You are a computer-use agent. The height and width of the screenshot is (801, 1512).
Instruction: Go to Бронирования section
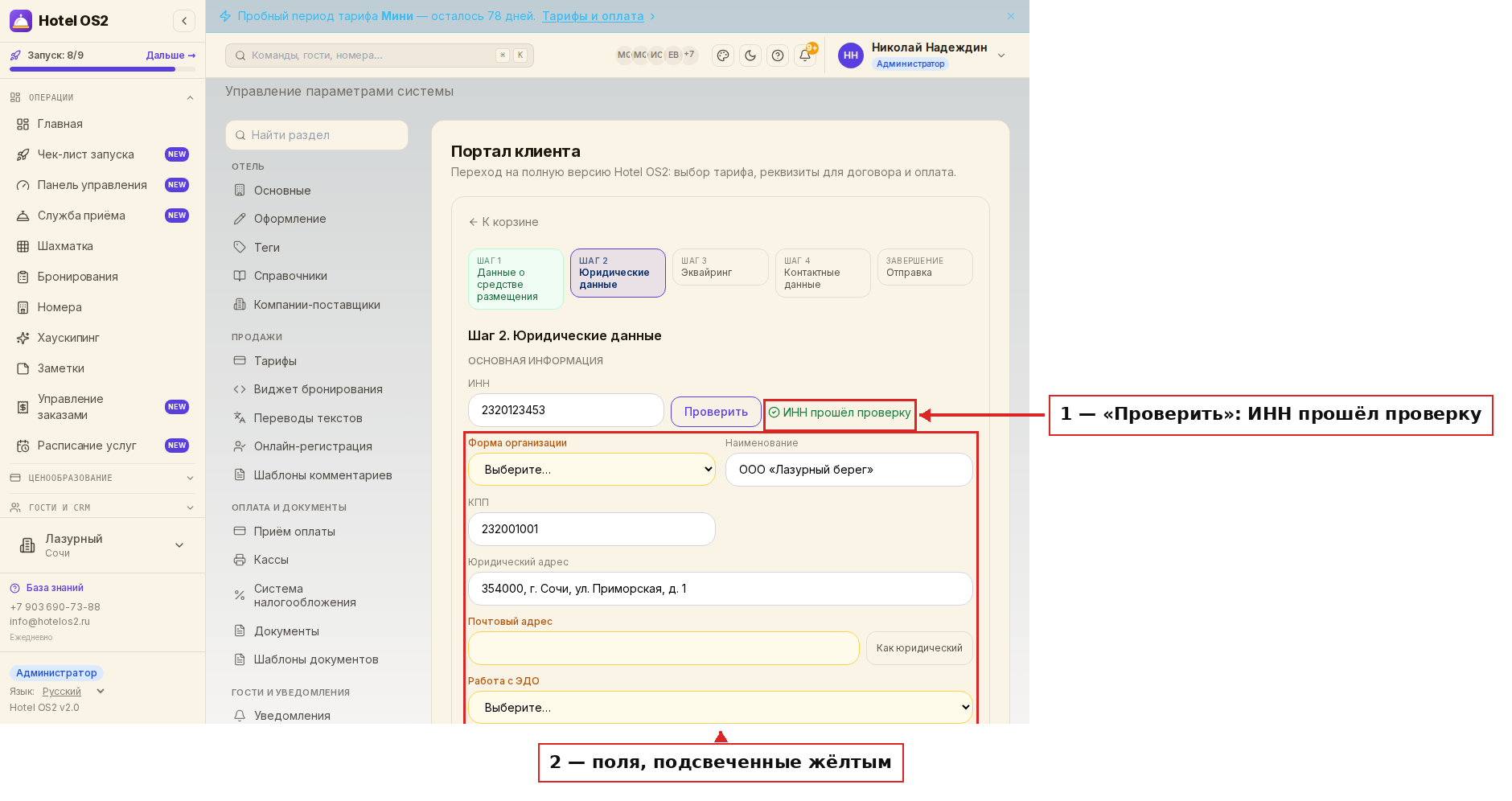(102, 277)
